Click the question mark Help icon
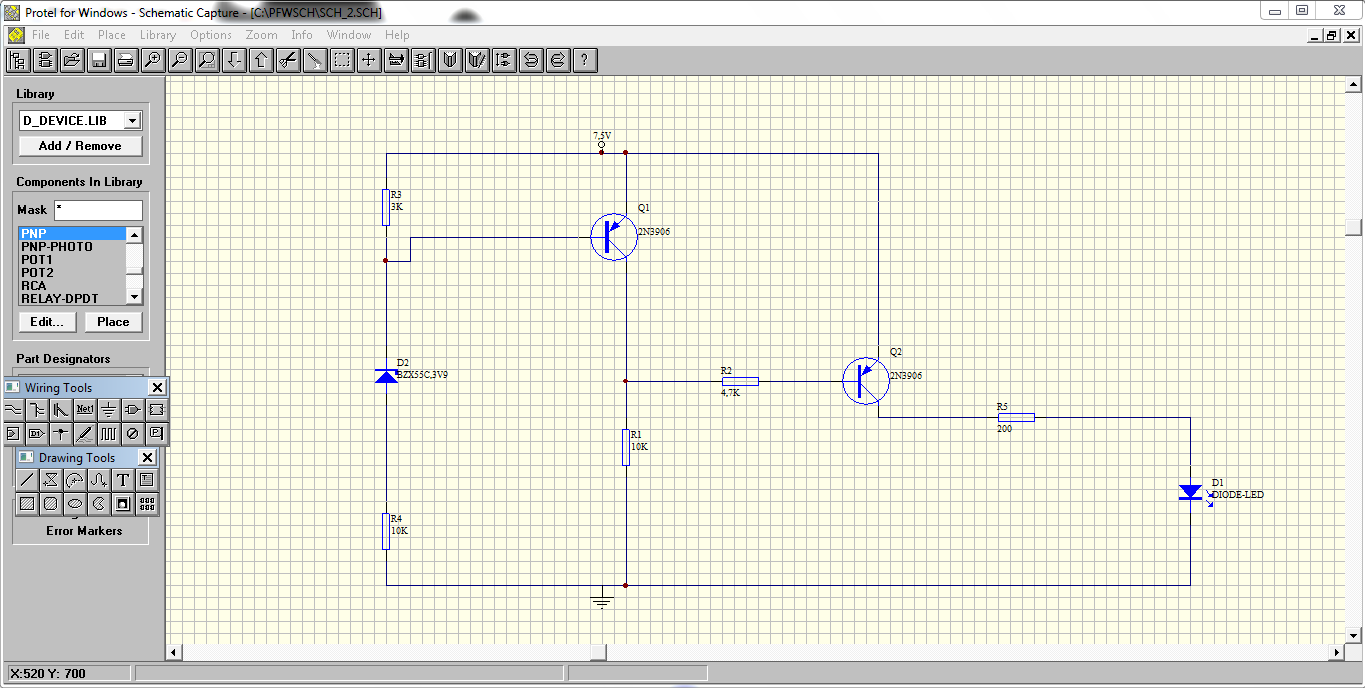 [585, 60]
